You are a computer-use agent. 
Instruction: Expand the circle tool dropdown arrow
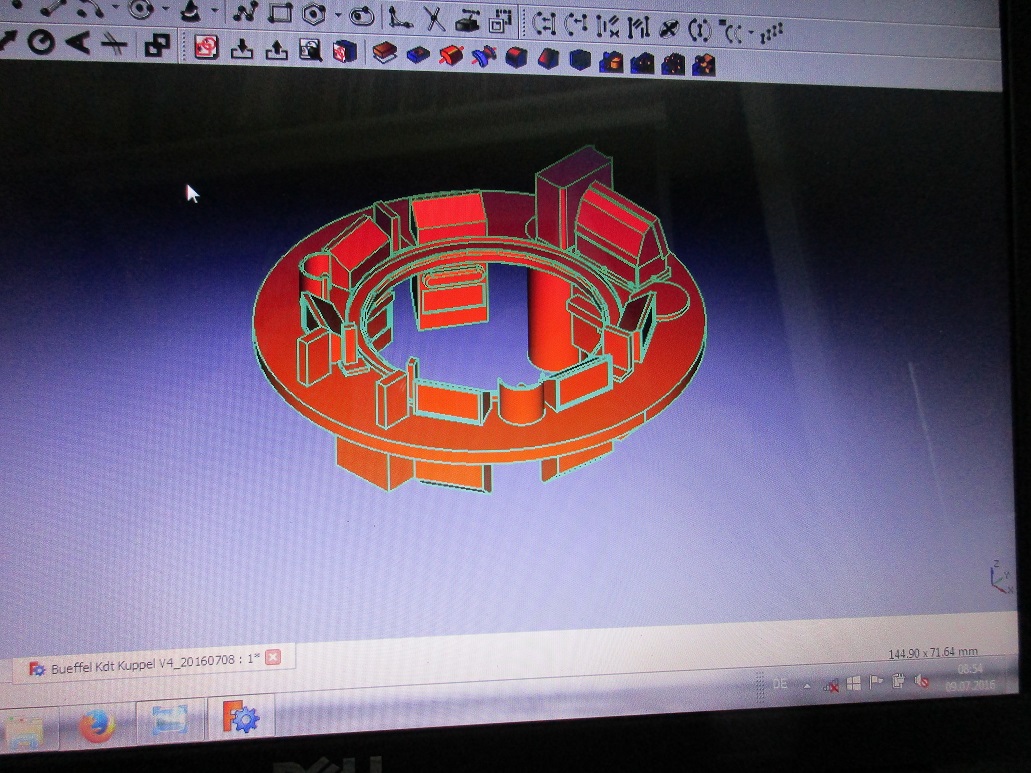pyautogui.click(x=167, y=11)
